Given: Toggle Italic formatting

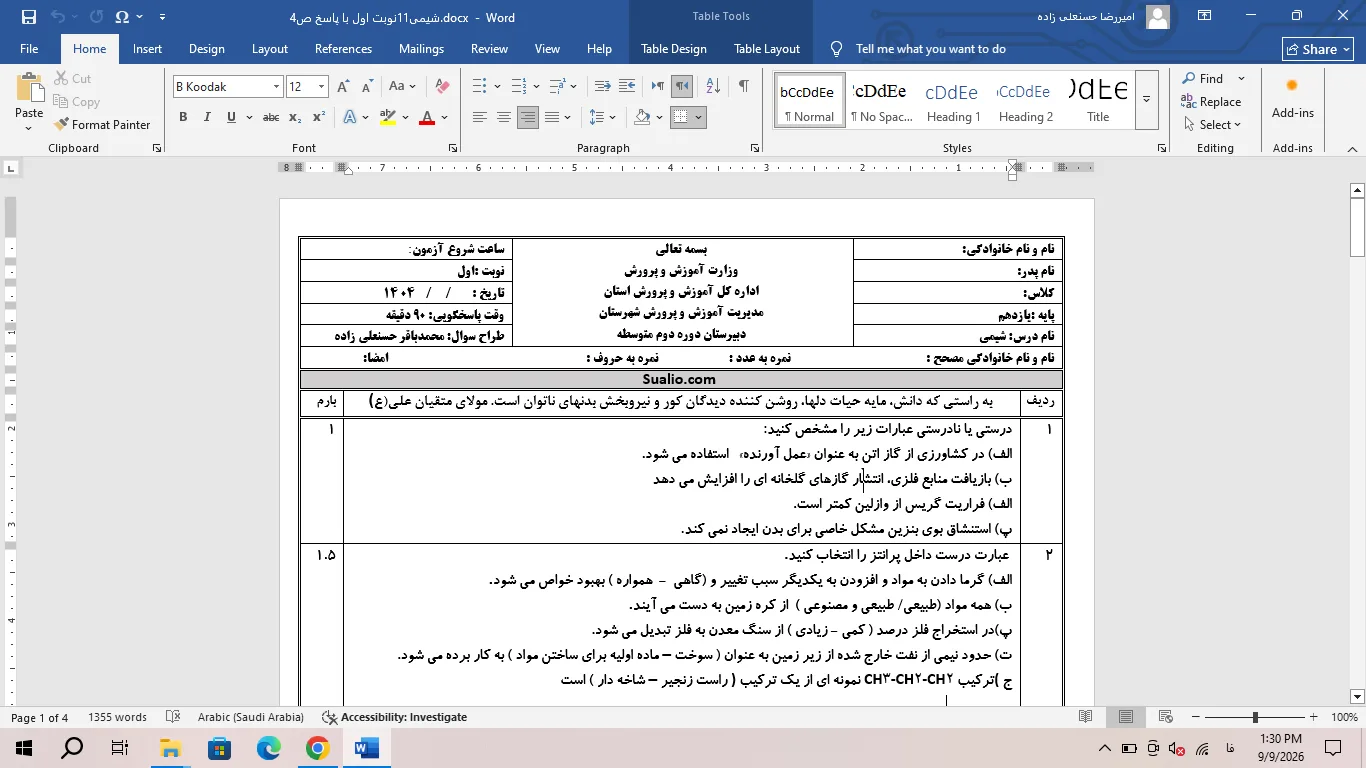Looking at the screenshot, I should click(x=207, y=117).
